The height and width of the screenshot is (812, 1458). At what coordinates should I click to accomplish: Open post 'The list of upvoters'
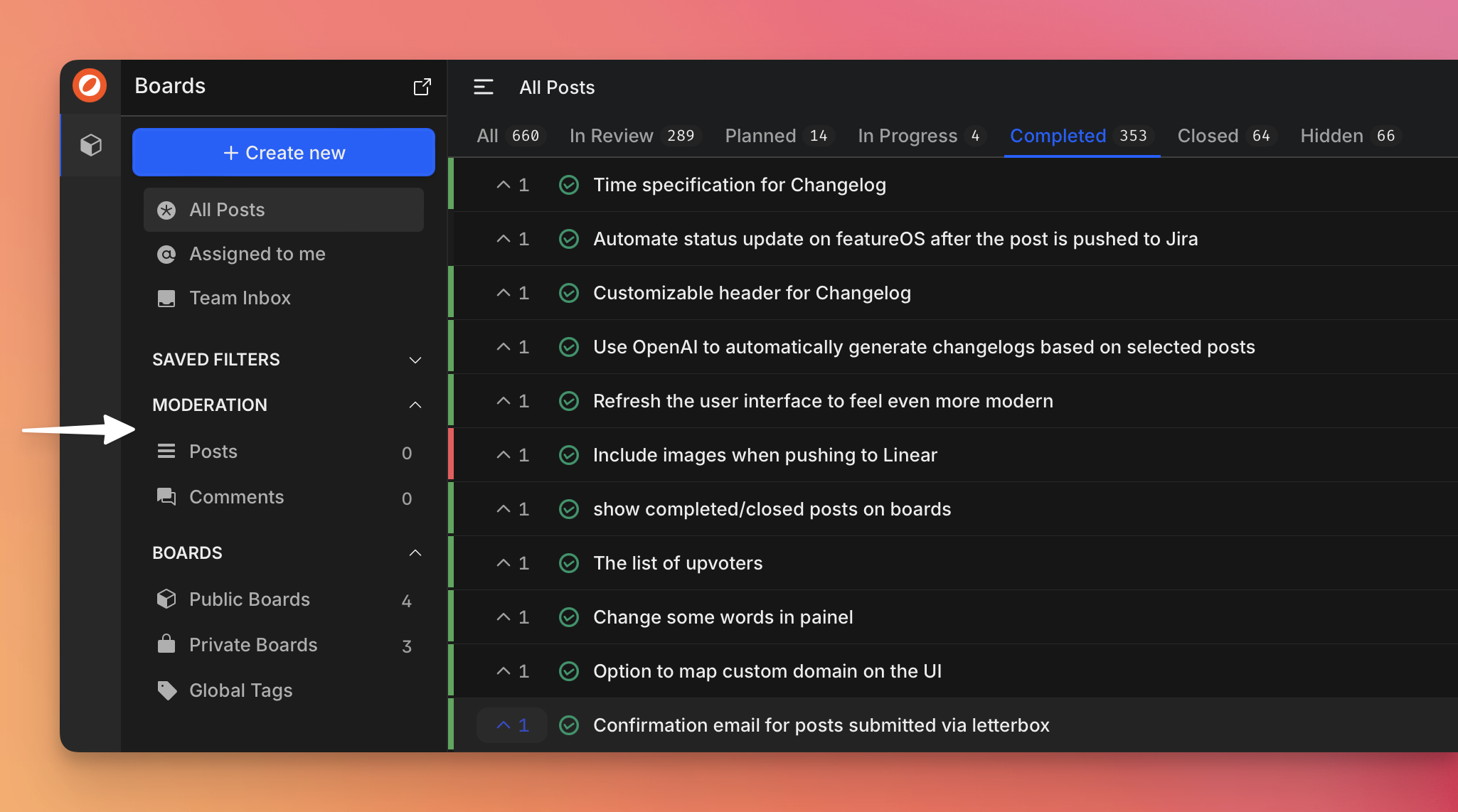coord(678,563)
